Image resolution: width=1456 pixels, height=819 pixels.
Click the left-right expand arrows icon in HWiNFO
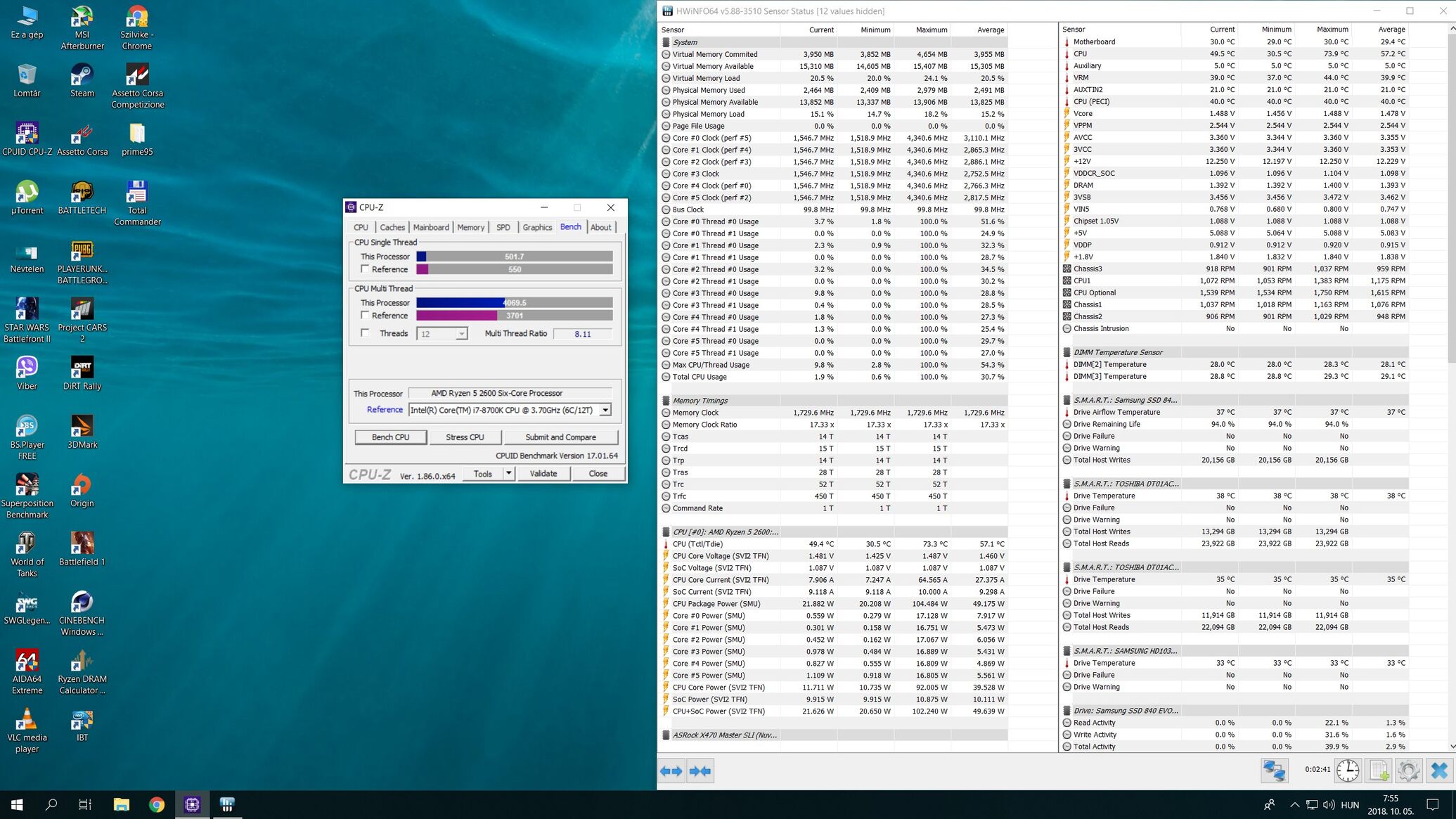point(671,771)
